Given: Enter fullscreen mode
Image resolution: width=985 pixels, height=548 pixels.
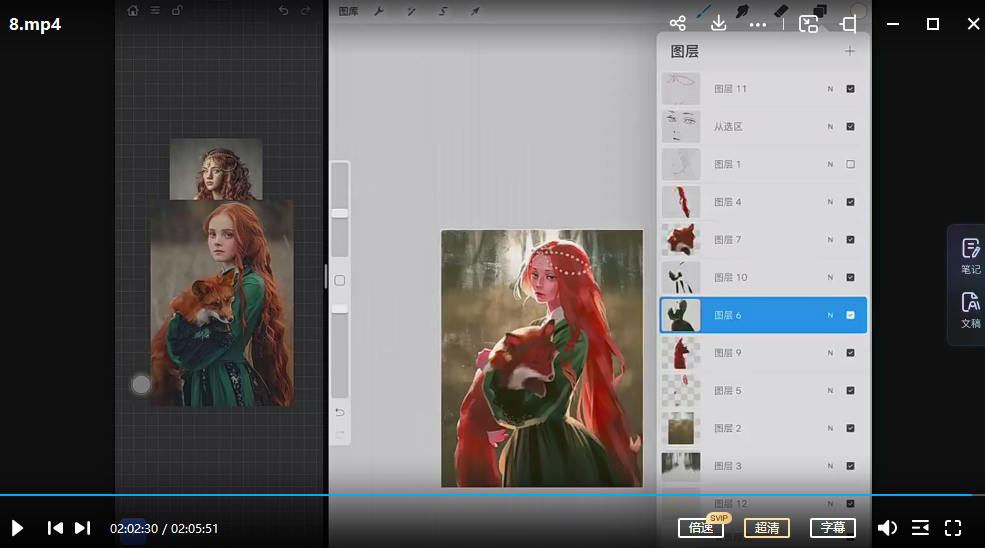Looking at the screenshot, I should pyautogui.click(x=953, y=528).
